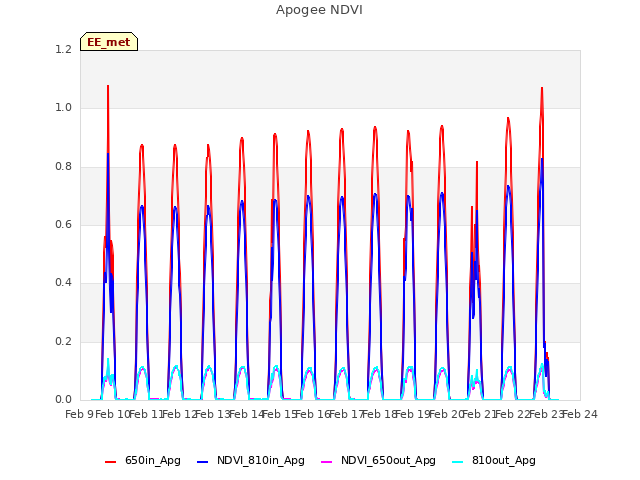Viewport: 640px width, 480px height.
Task: Click the red 650in_Apg legend swatch
Action: (x=111, y=462)
